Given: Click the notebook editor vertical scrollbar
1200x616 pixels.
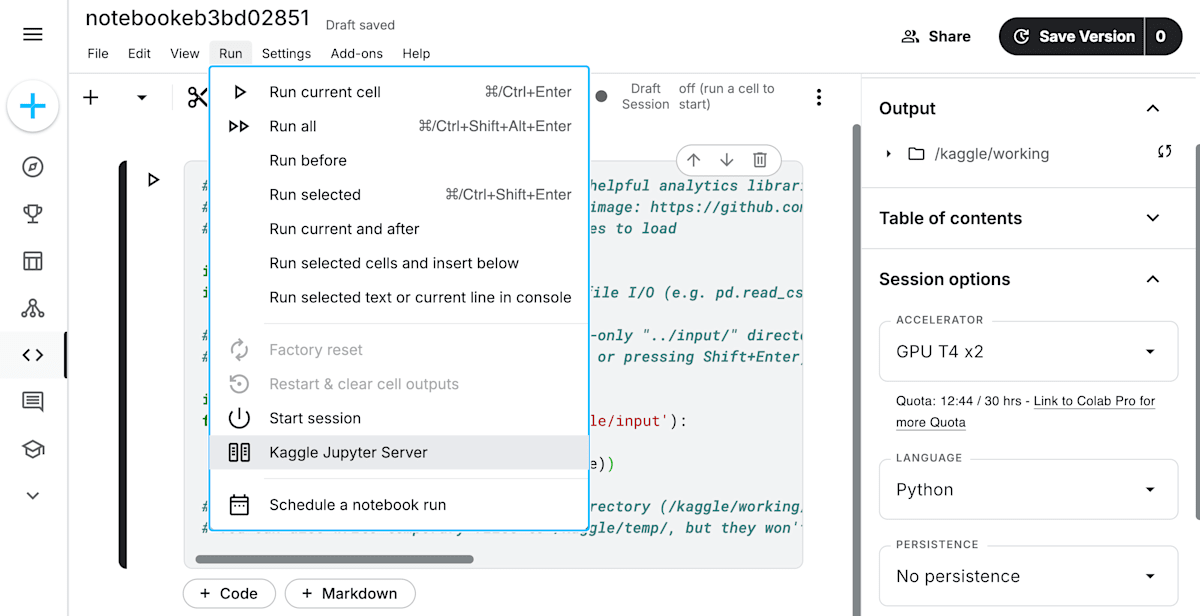Looking at the screenshot, I should [x=856, y=370].
